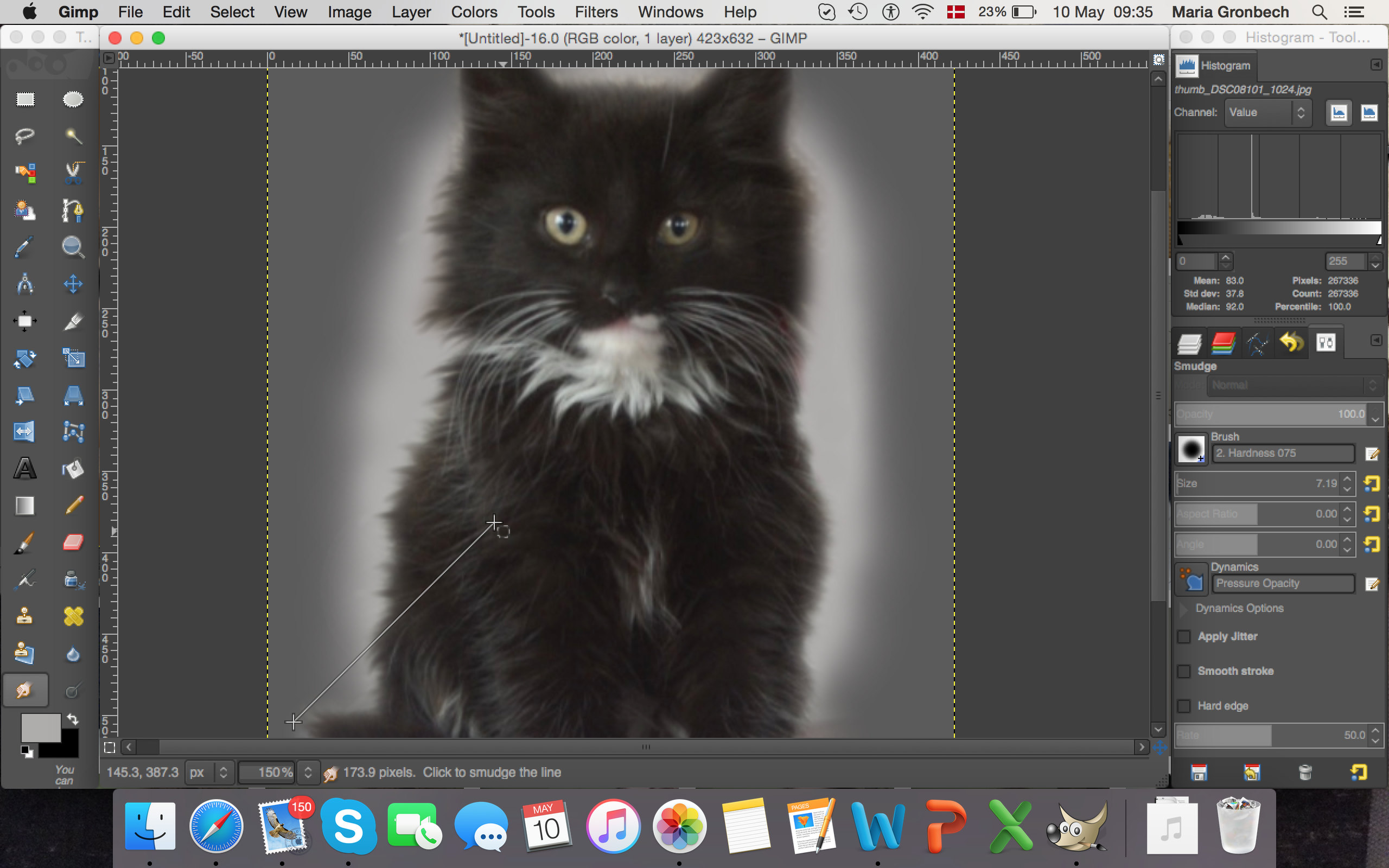Select the Text tool
This screenshot has height=868, width=1389.
coord(24,469)
